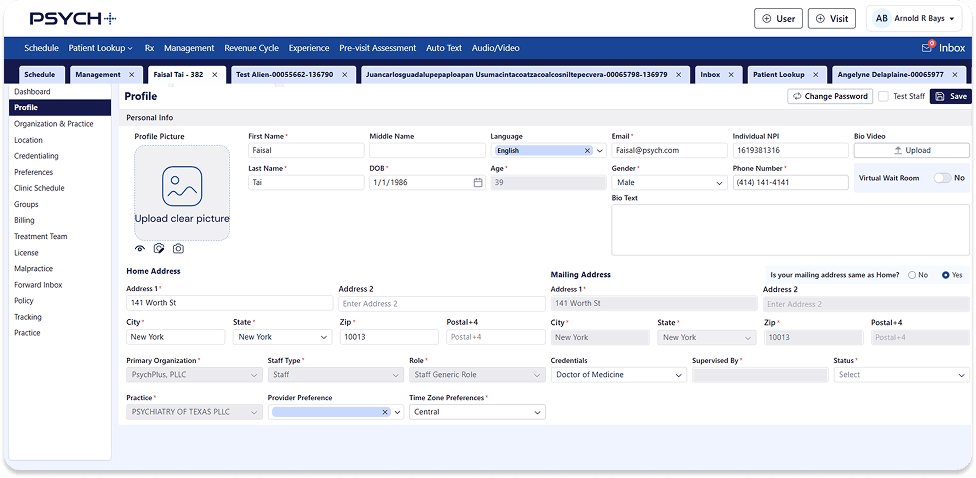Click the Bio Text input area
Image resolution: width=976 pixels, height=478 pixels.
790,230
